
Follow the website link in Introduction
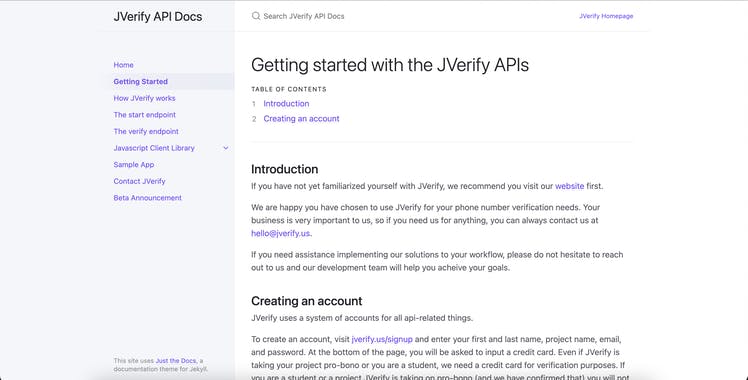coord(569,186)
